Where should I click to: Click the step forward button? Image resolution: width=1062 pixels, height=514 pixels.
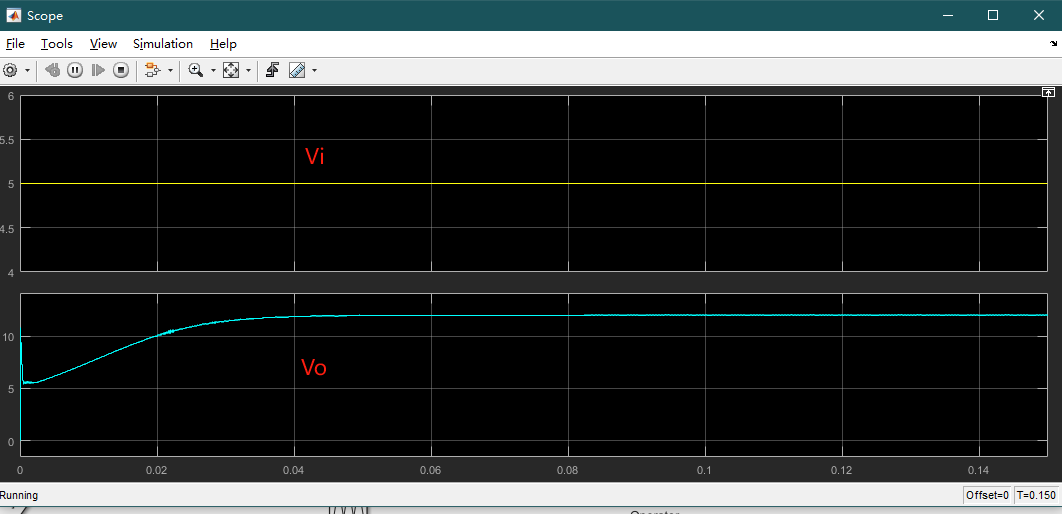[x=98, y=70]
